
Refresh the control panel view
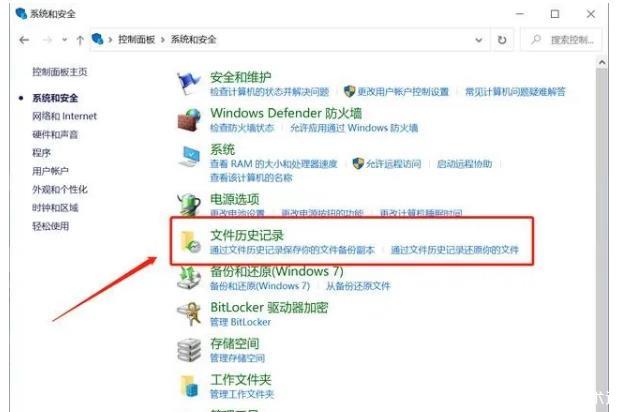coord(502,40)
